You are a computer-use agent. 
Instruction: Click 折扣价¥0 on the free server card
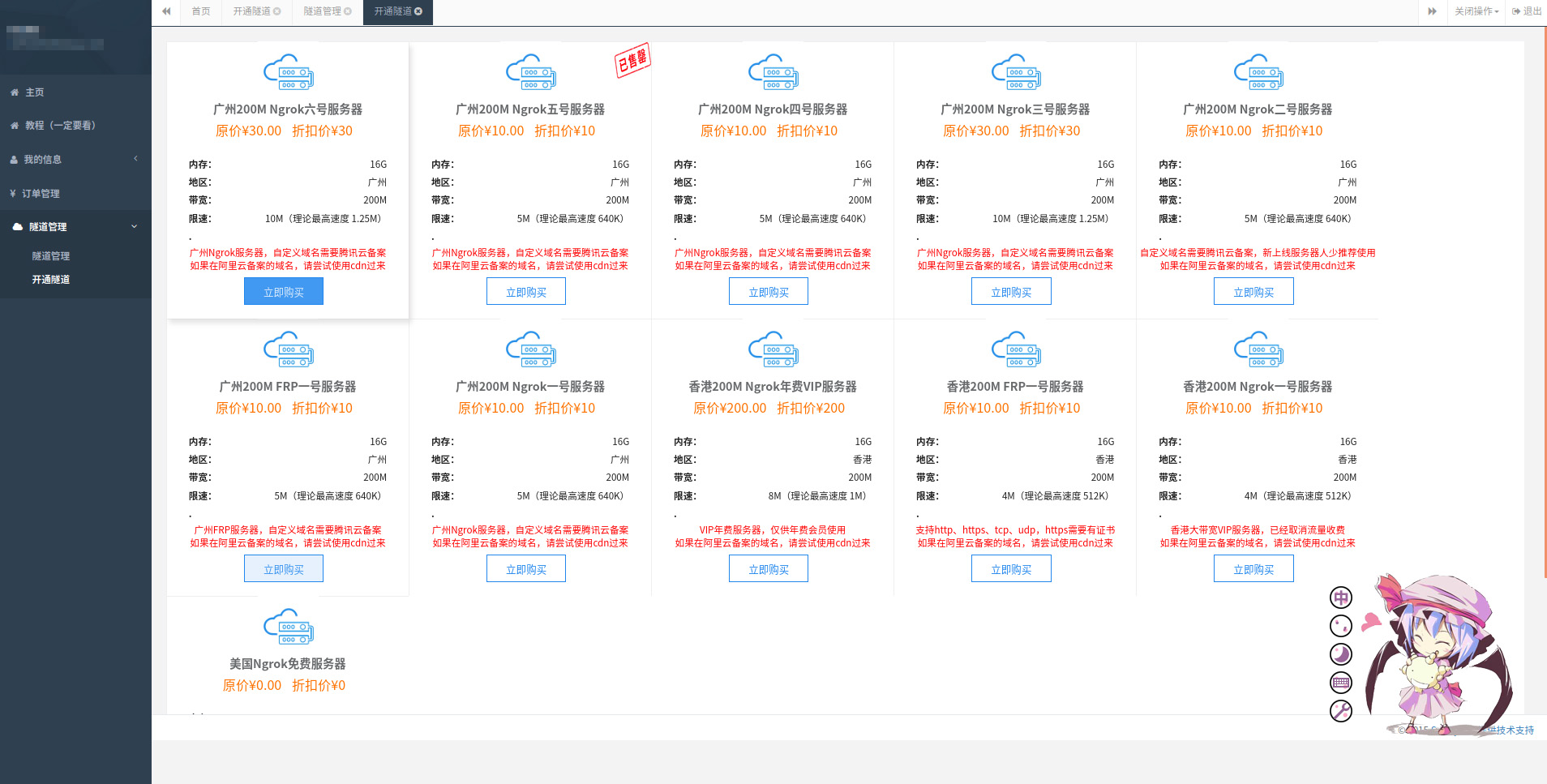click(x=319, y=686)
